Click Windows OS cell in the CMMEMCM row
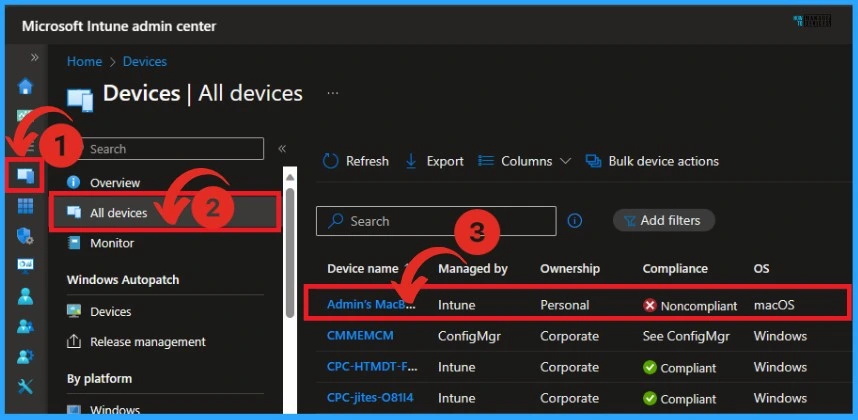The image size is (858, 420). pos(780,336)
